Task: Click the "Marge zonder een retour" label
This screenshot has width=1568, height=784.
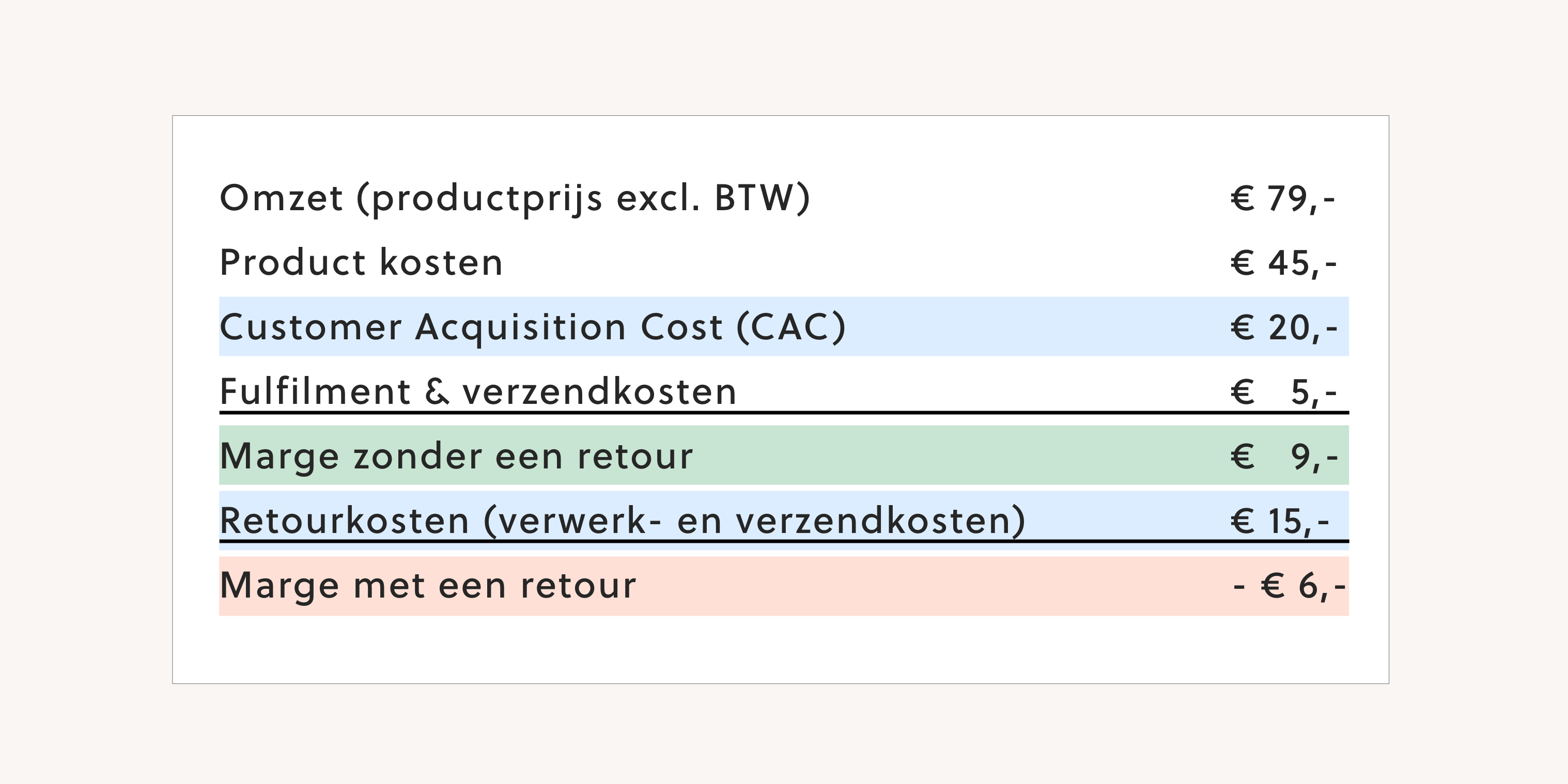Action: pyautogui.click(x=456, y=456)
